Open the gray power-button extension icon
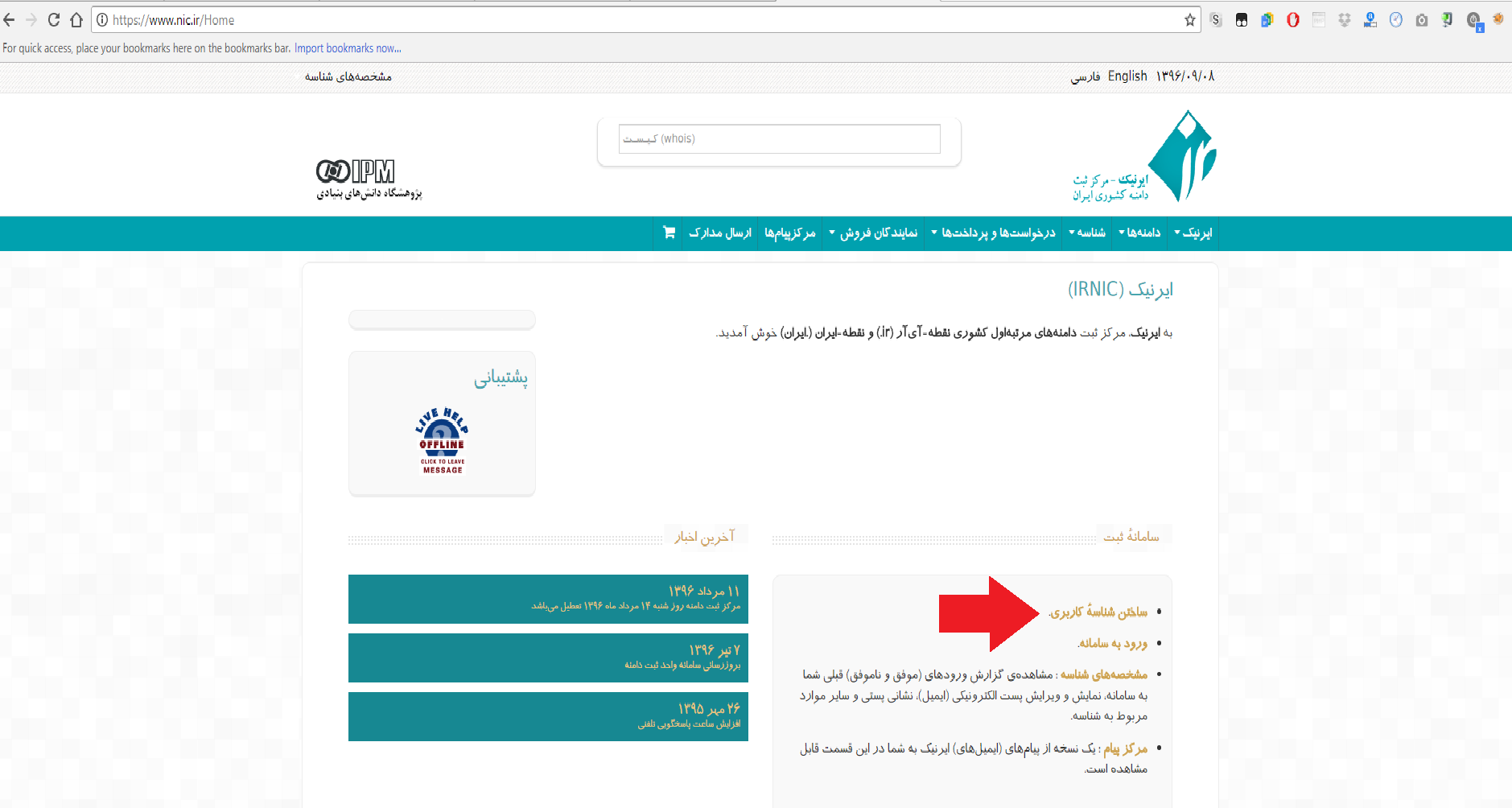This screenshot has width=1512, height=808. (x=1474, y=21)
